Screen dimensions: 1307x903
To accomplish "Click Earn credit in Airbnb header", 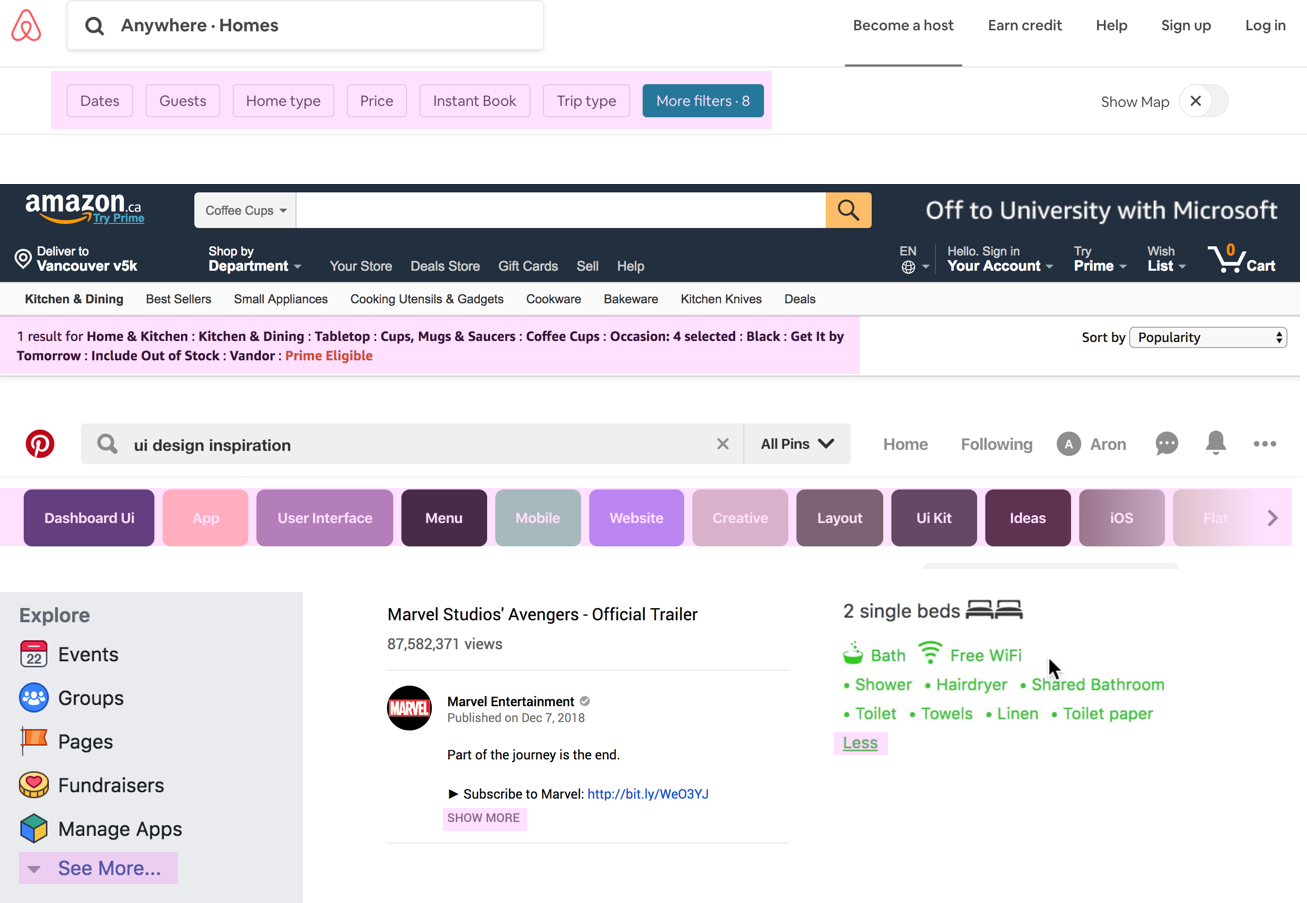I will pyautogui.click(x=1025, y=26).
